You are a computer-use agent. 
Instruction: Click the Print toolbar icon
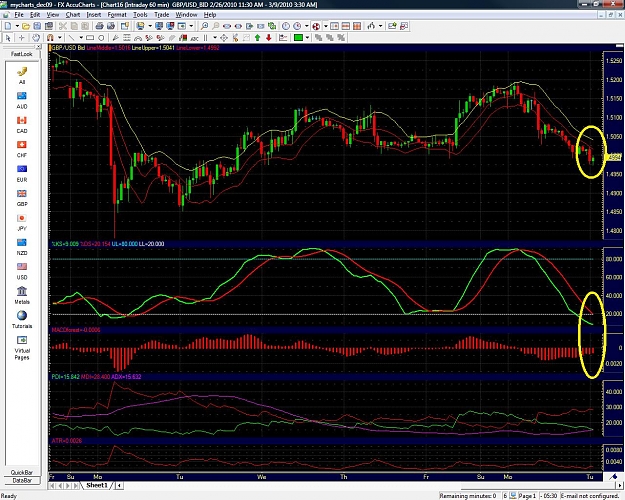click(x=99, y=26)
